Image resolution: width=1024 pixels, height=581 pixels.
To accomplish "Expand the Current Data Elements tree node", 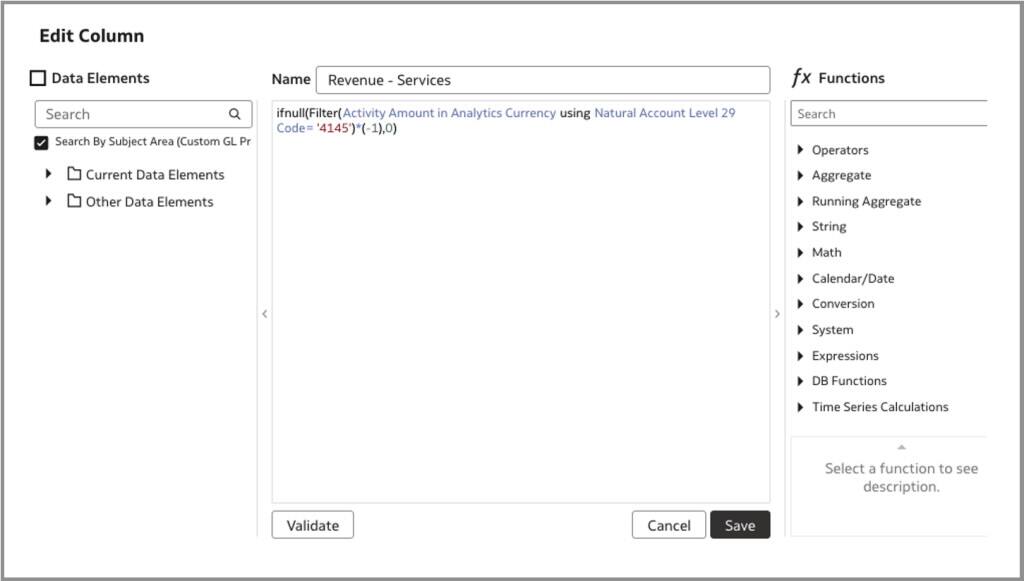I will (x=49, y=174).
